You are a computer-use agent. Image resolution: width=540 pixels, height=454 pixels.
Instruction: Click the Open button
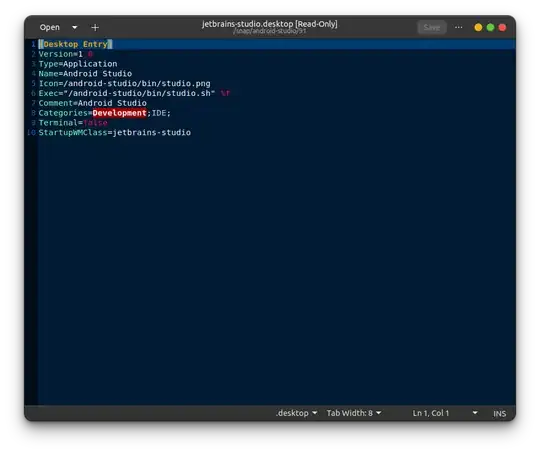[50, 27]
